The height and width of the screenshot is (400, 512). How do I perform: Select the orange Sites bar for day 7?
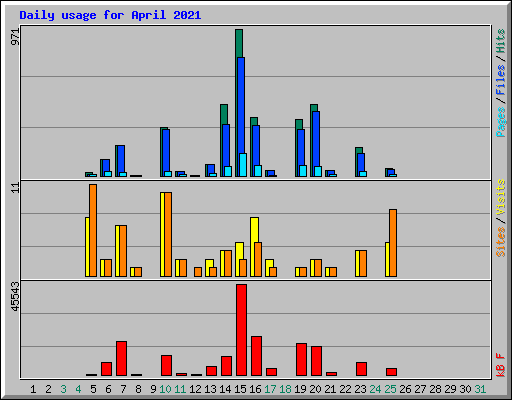(123, 251)
